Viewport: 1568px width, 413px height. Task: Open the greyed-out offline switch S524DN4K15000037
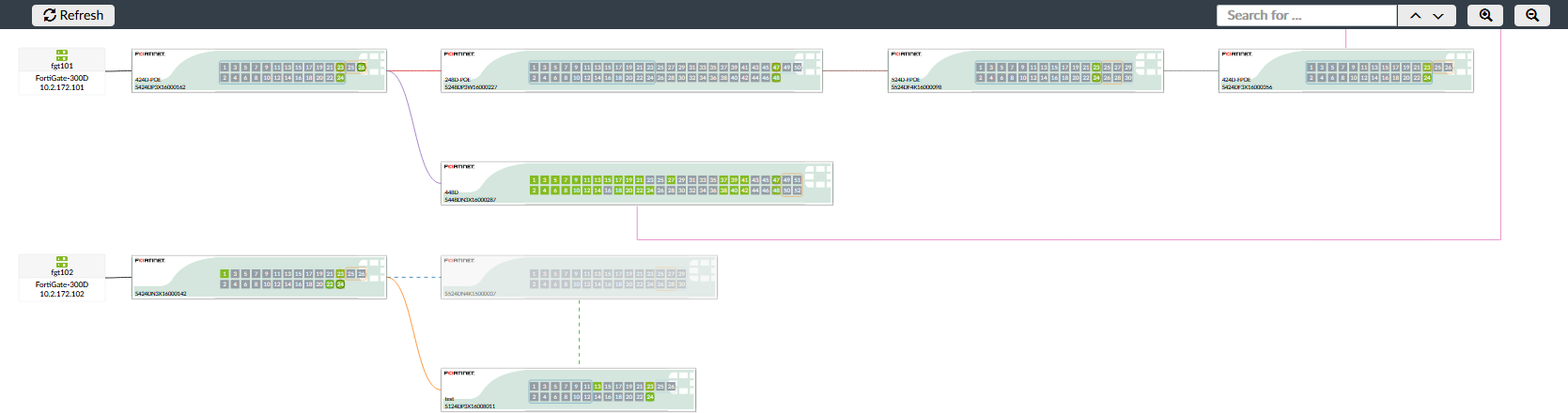[x=579, y=278]
